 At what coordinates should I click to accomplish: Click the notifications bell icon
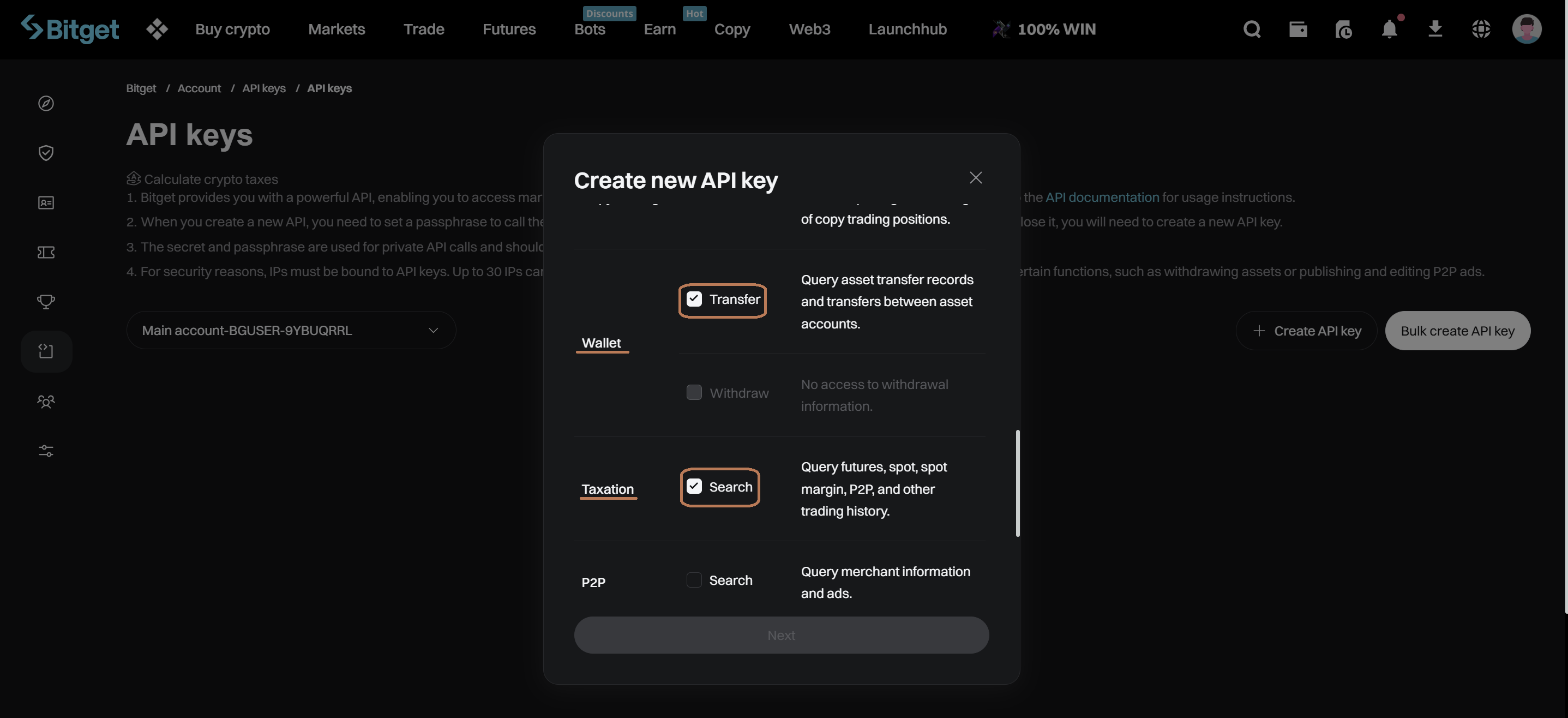1389,28
